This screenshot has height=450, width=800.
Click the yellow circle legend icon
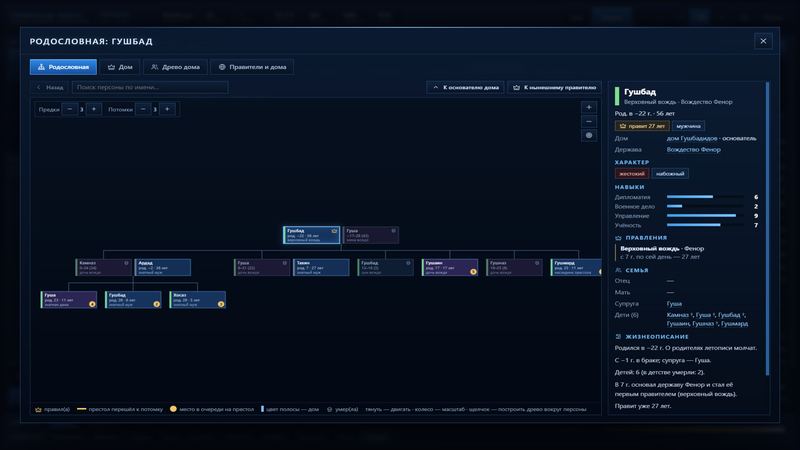click(x=173, y=409)
